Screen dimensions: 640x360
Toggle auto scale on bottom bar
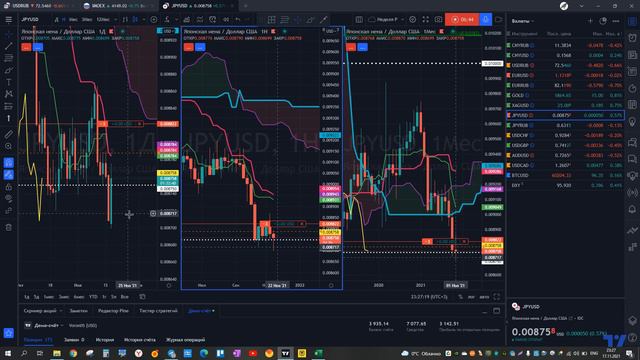pos(484,297)
